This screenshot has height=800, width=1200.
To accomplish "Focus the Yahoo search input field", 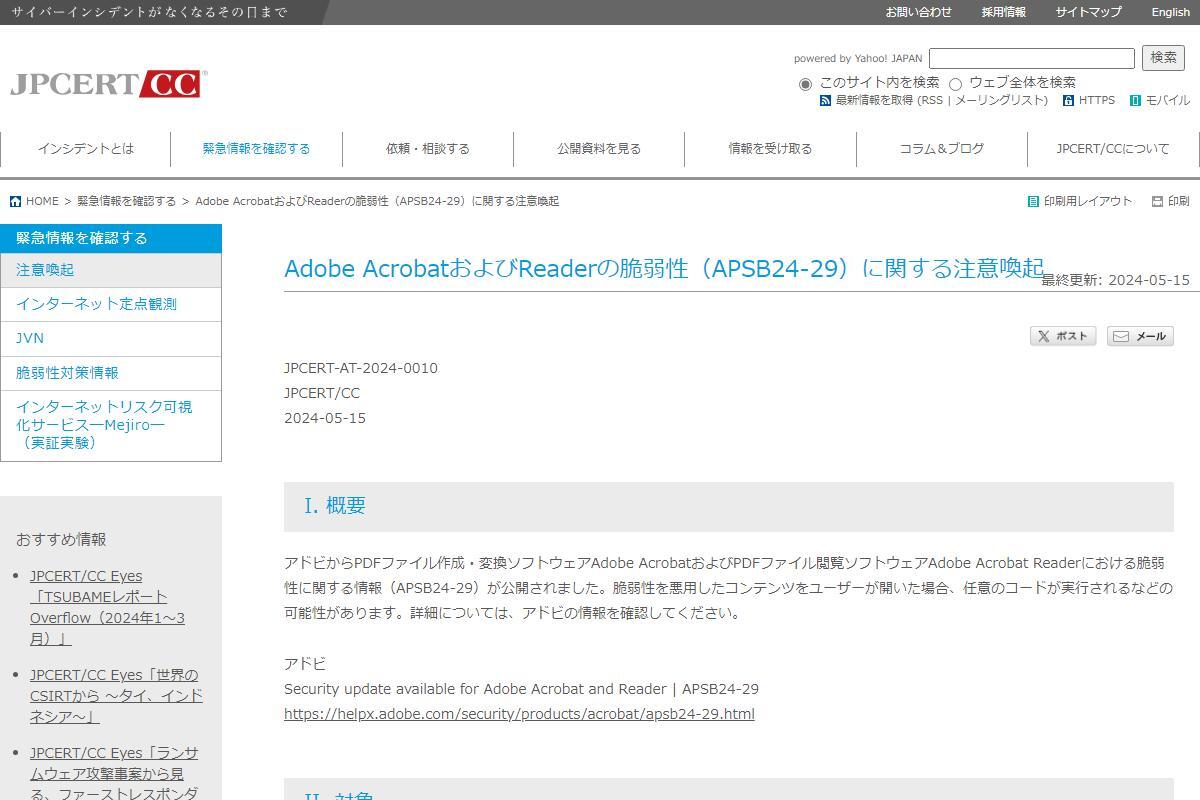I will coord(1032,58).
